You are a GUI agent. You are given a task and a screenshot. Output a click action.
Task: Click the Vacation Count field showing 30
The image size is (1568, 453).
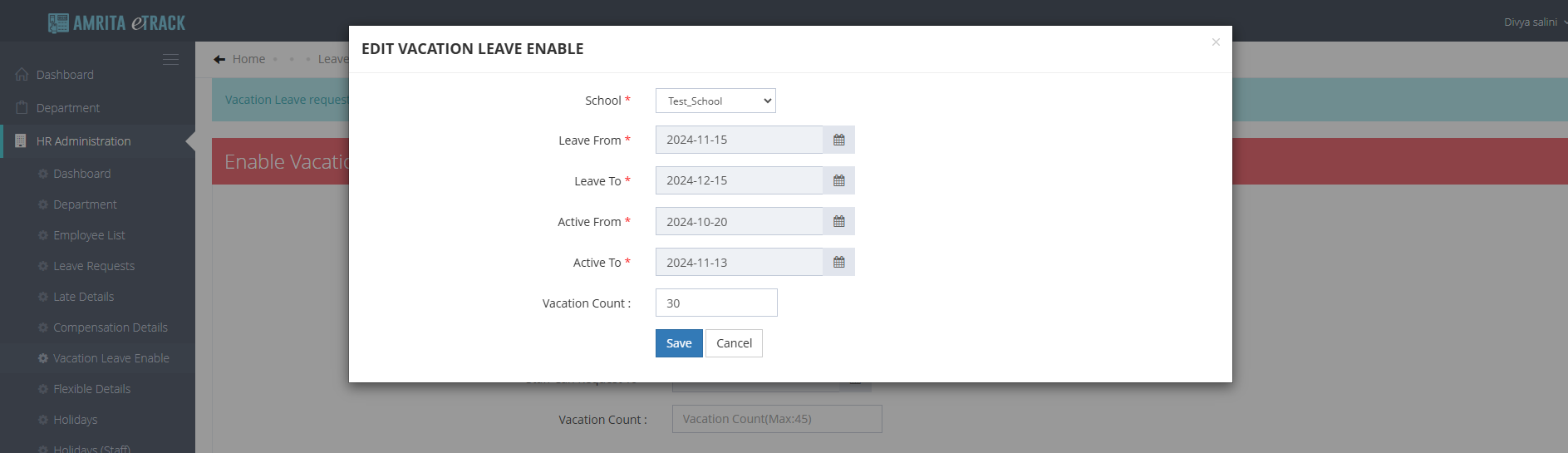[x=716, y=303]
